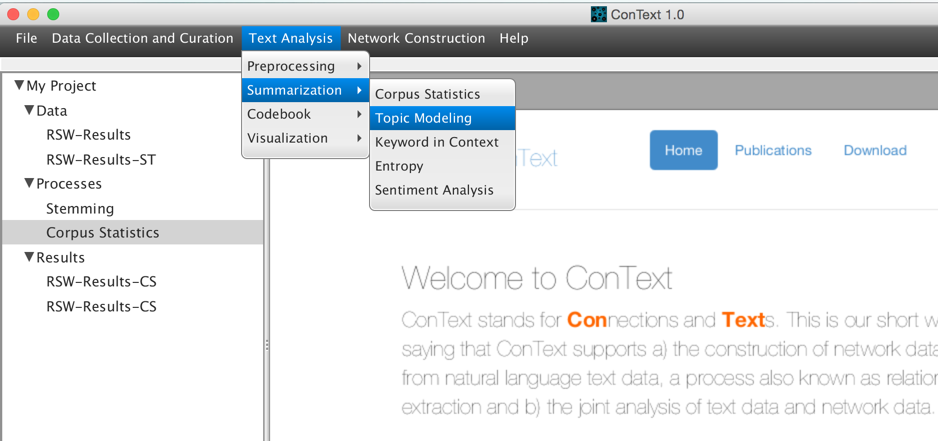Open Data Collection and Curation menu
Viewport: 938px width, 441px height.
point(142,38)
